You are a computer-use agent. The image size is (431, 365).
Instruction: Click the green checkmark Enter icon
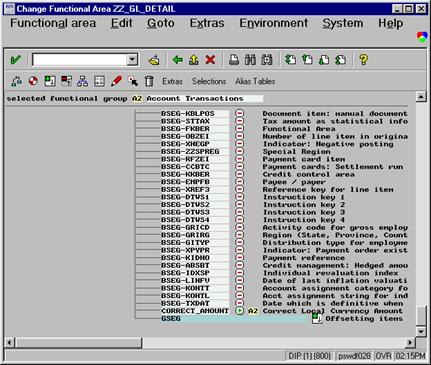[x=15, y=60]
